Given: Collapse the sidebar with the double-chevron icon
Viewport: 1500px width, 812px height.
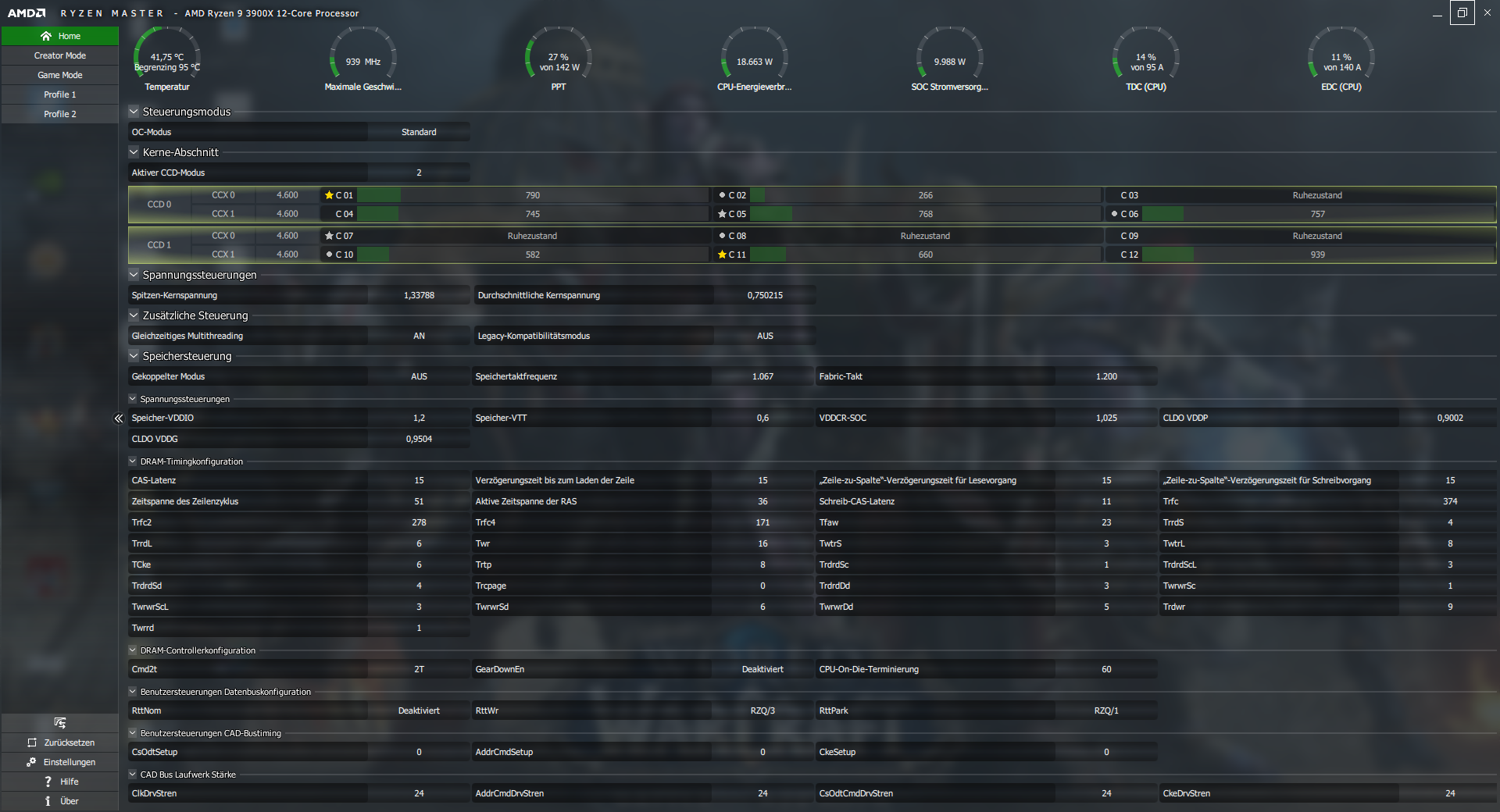Looking at the screenshot, I should coord(119,418).
